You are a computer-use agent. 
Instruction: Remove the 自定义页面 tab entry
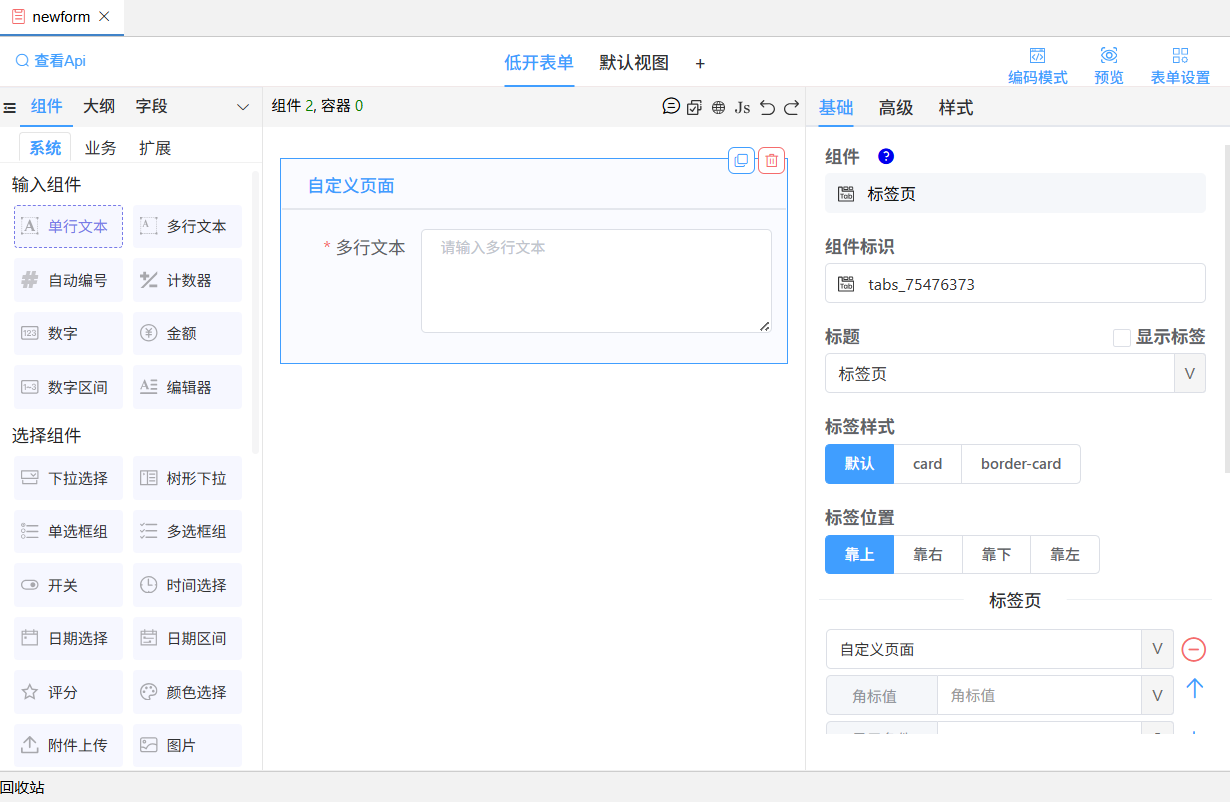[x=1193, y=649]
